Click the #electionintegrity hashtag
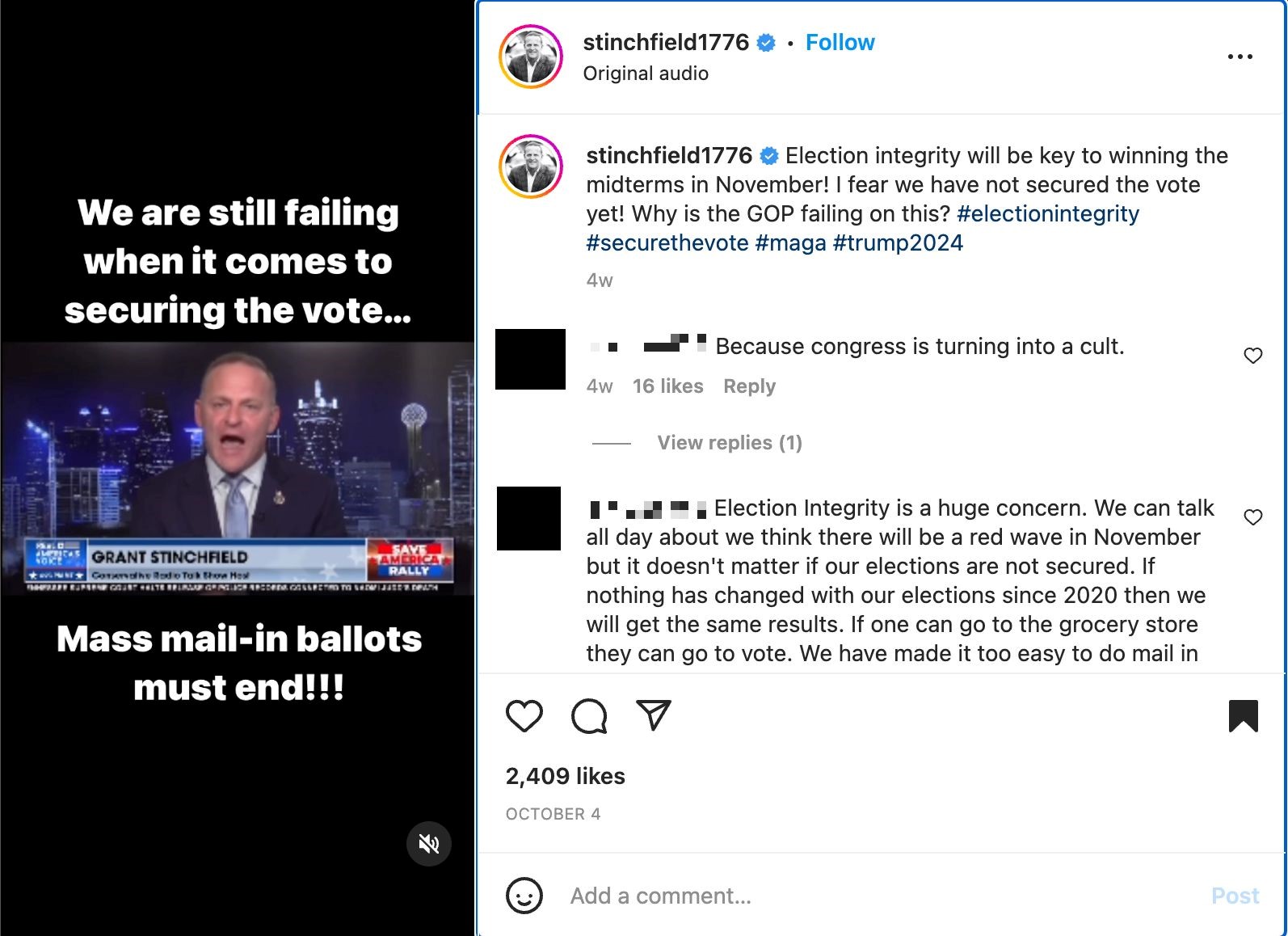The height and width of the screenshot is (936, 1288). point(1047,214)
